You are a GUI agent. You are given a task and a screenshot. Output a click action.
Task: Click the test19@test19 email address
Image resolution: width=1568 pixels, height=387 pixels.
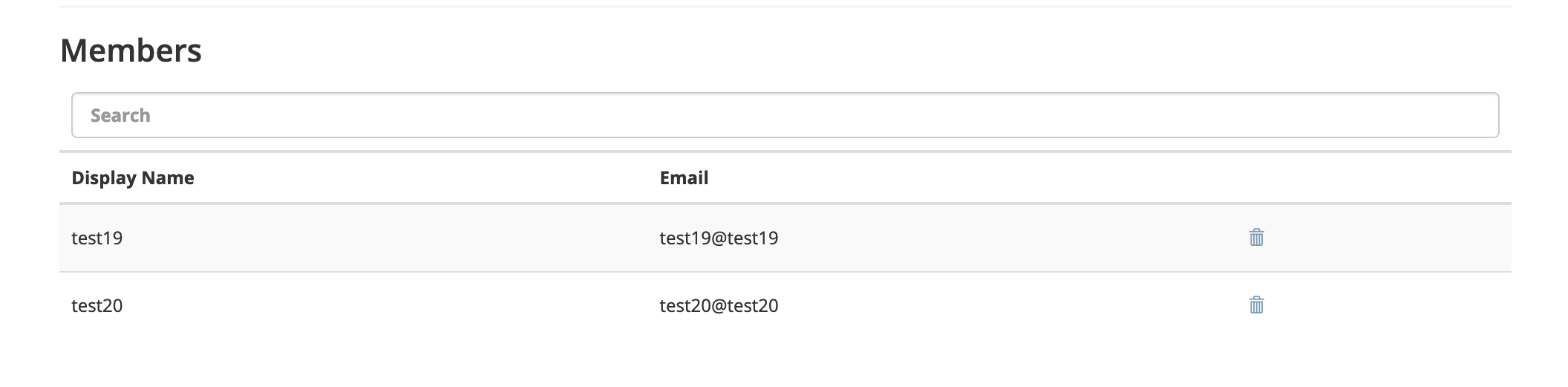[719, 238]
